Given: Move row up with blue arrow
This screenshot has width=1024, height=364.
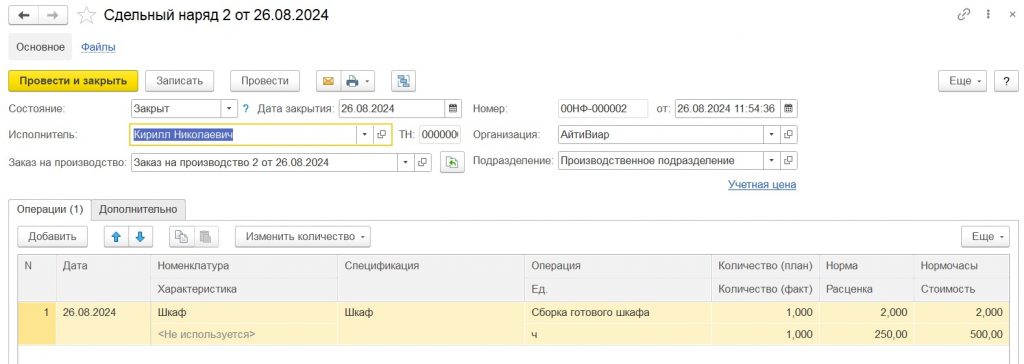Looking at the screenshot, I should click(x=116, y=237).
